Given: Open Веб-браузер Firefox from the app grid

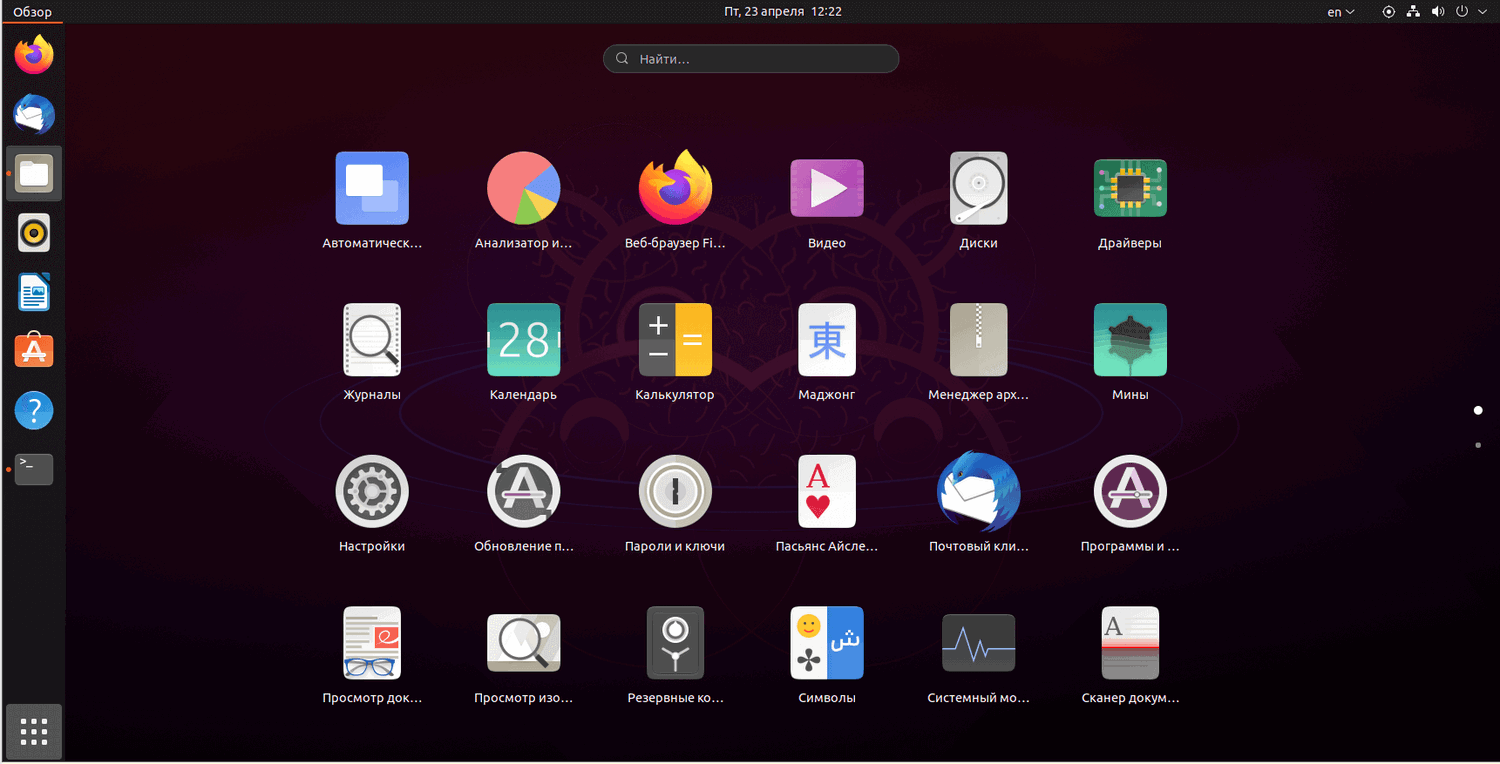Looking at the screenshot, I should (675, 188).
